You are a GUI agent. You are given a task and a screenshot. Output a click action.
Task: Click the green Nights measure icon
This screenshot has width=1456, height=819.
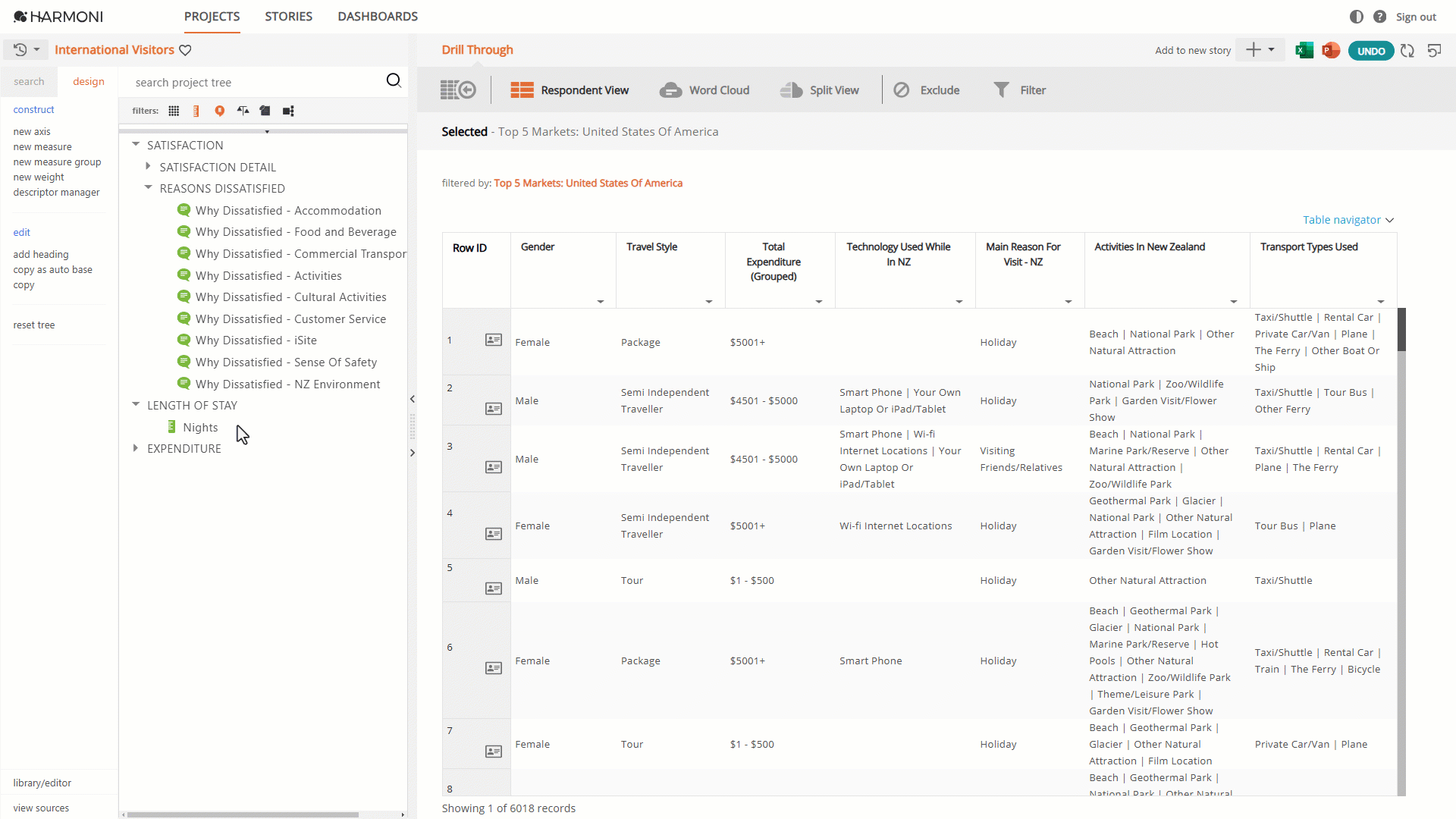[172, 427]
